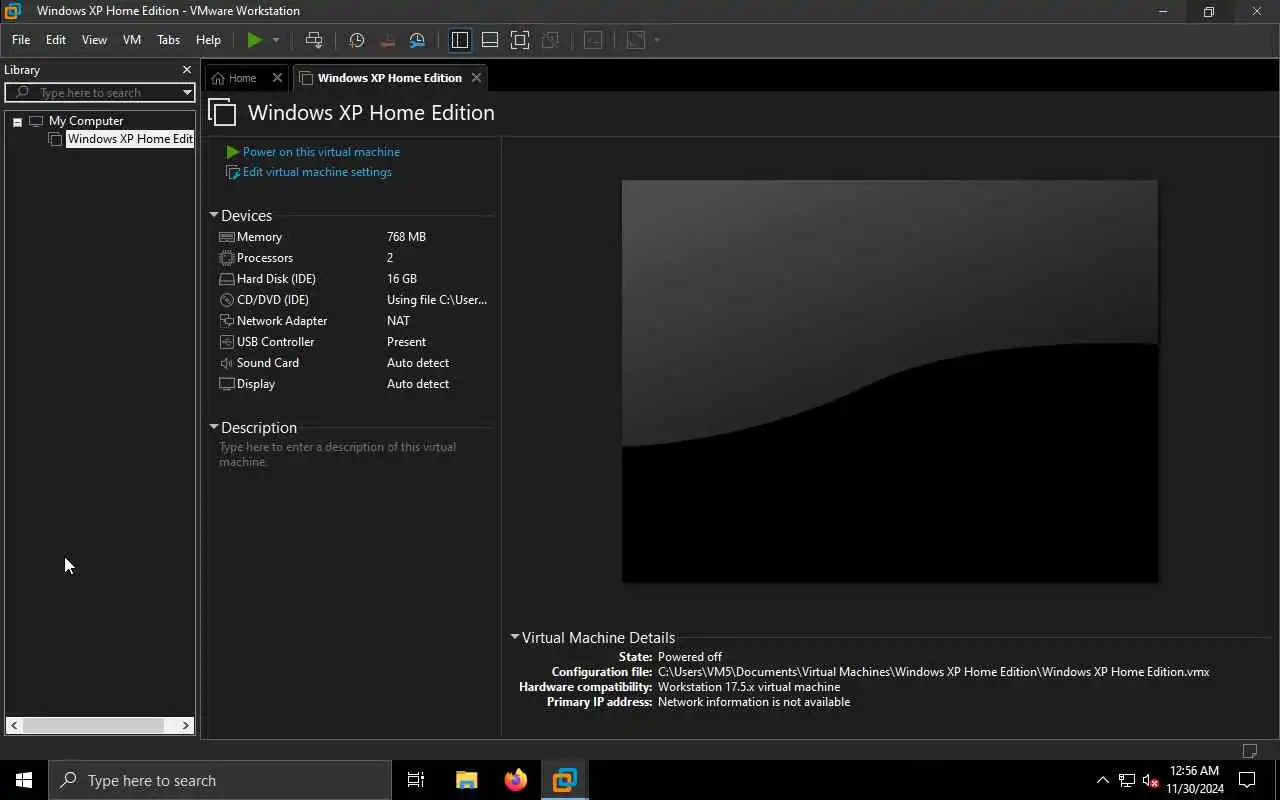Open the File menu
The image size is (1280, 800).
(21, 40)
